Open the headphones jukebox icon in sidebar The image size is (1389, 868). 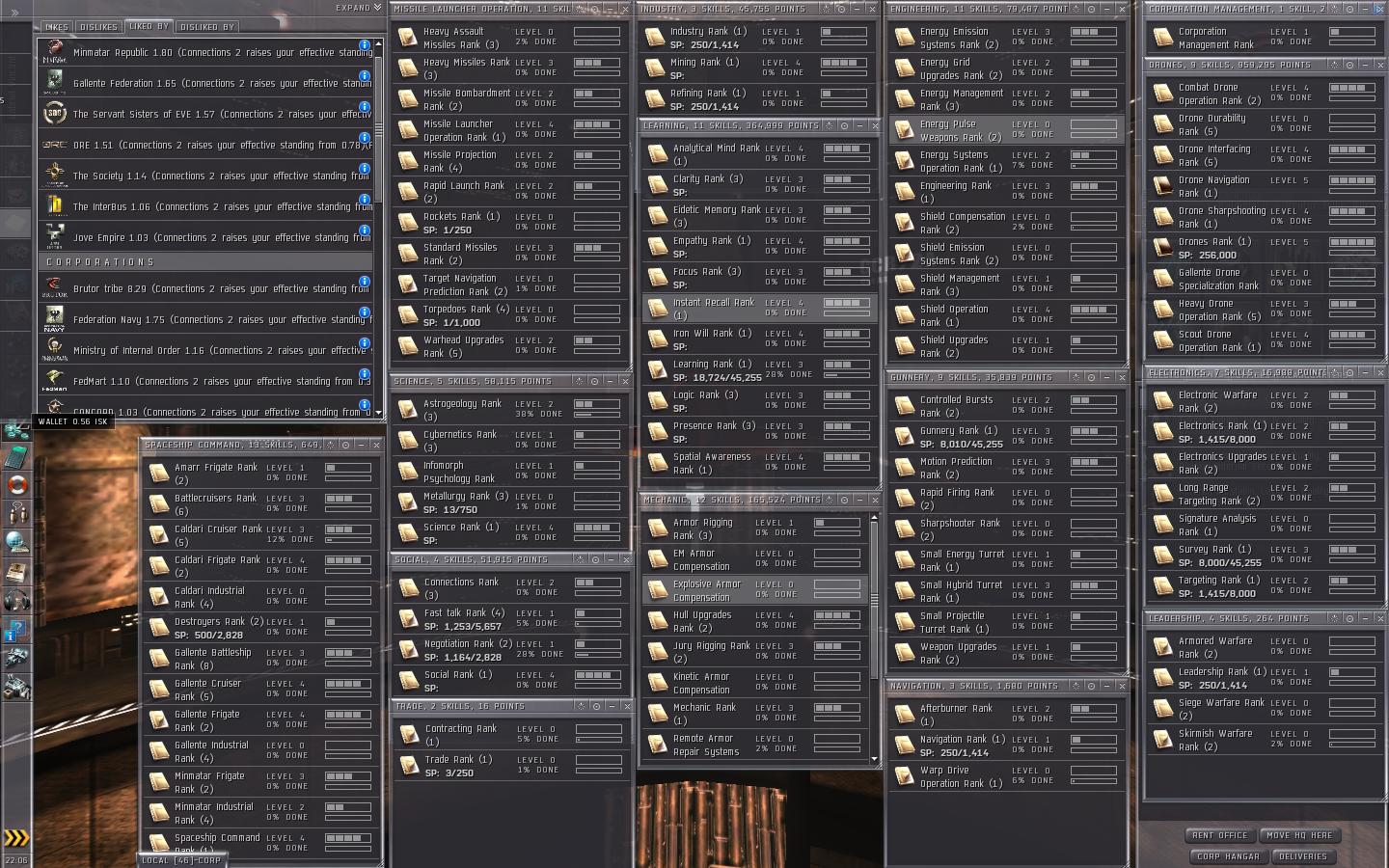click(x=15, y=600)
